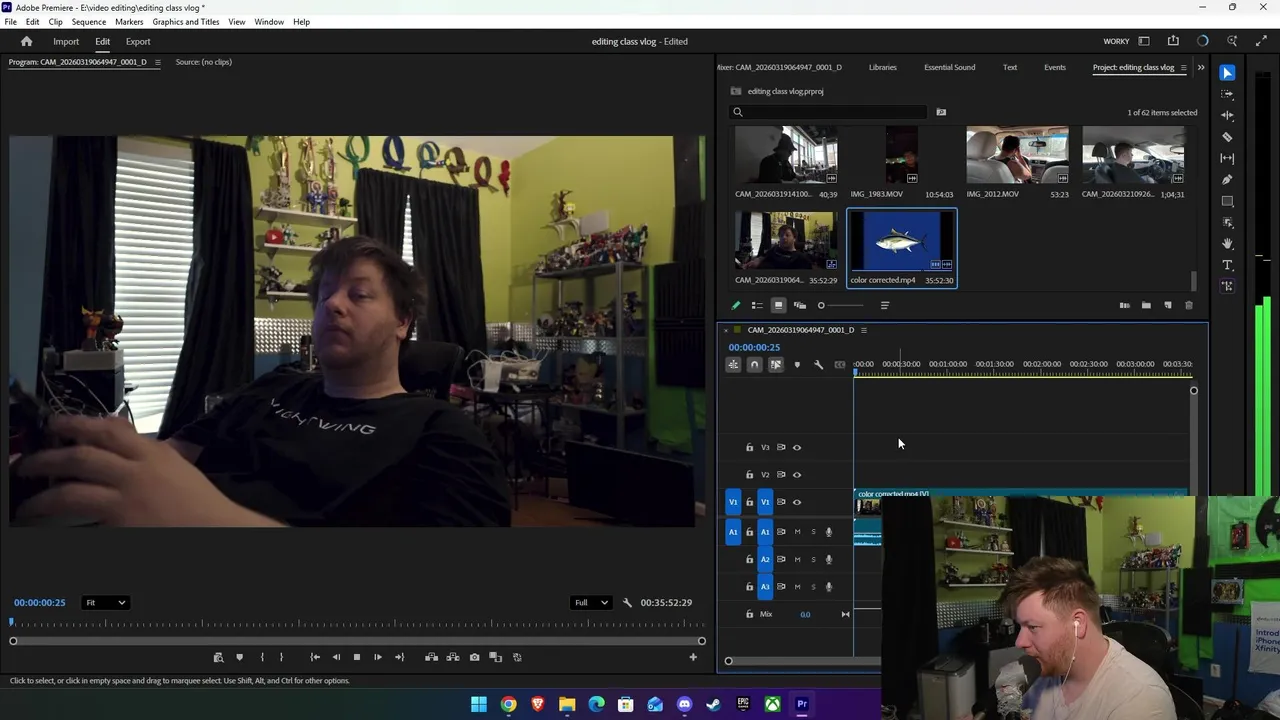Switch Project panel to icon view
Viewport: 1280px width, 720px height.
pyautogui.click(x=778, y=306)
